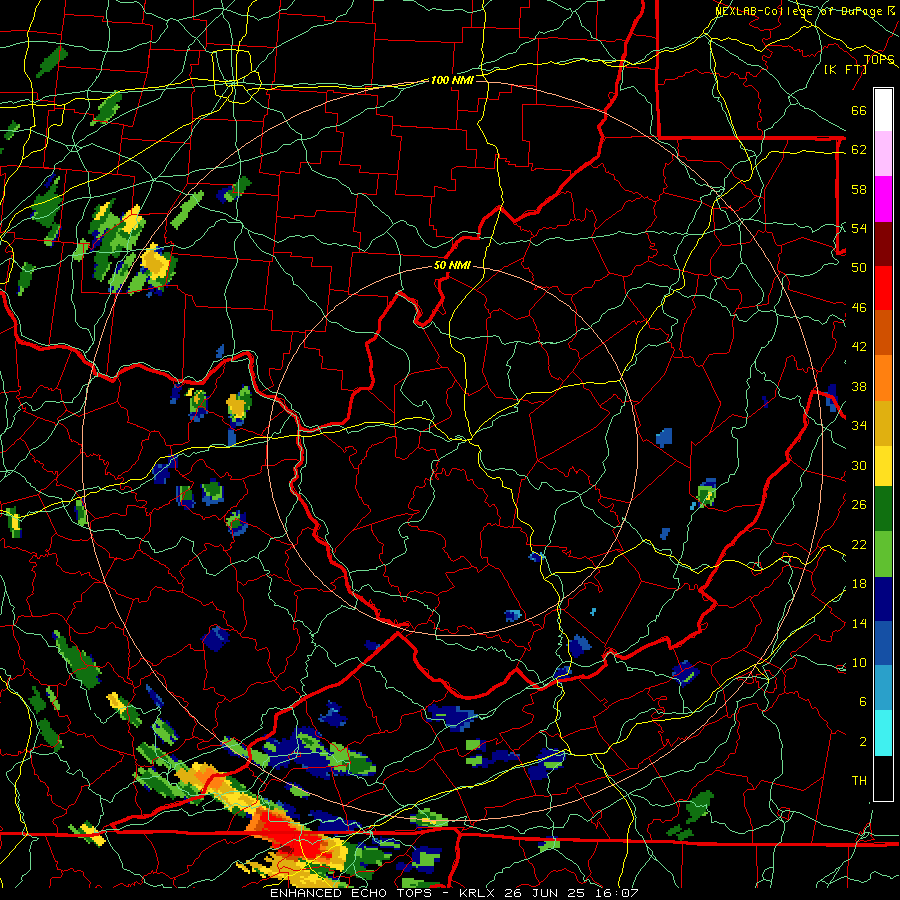The height and width of the screenshot is (900, 900).
Task: Select the magenta swatch in the legend
Action: [x=883, y=199]
